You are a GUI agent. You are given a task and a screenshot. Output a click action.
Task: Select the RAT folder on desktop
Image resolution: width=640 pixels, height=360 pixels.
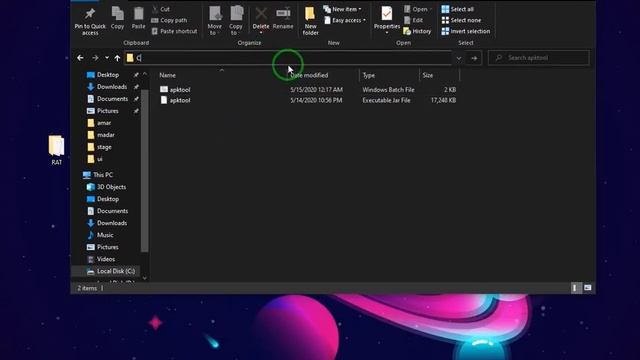pos(56,150)
